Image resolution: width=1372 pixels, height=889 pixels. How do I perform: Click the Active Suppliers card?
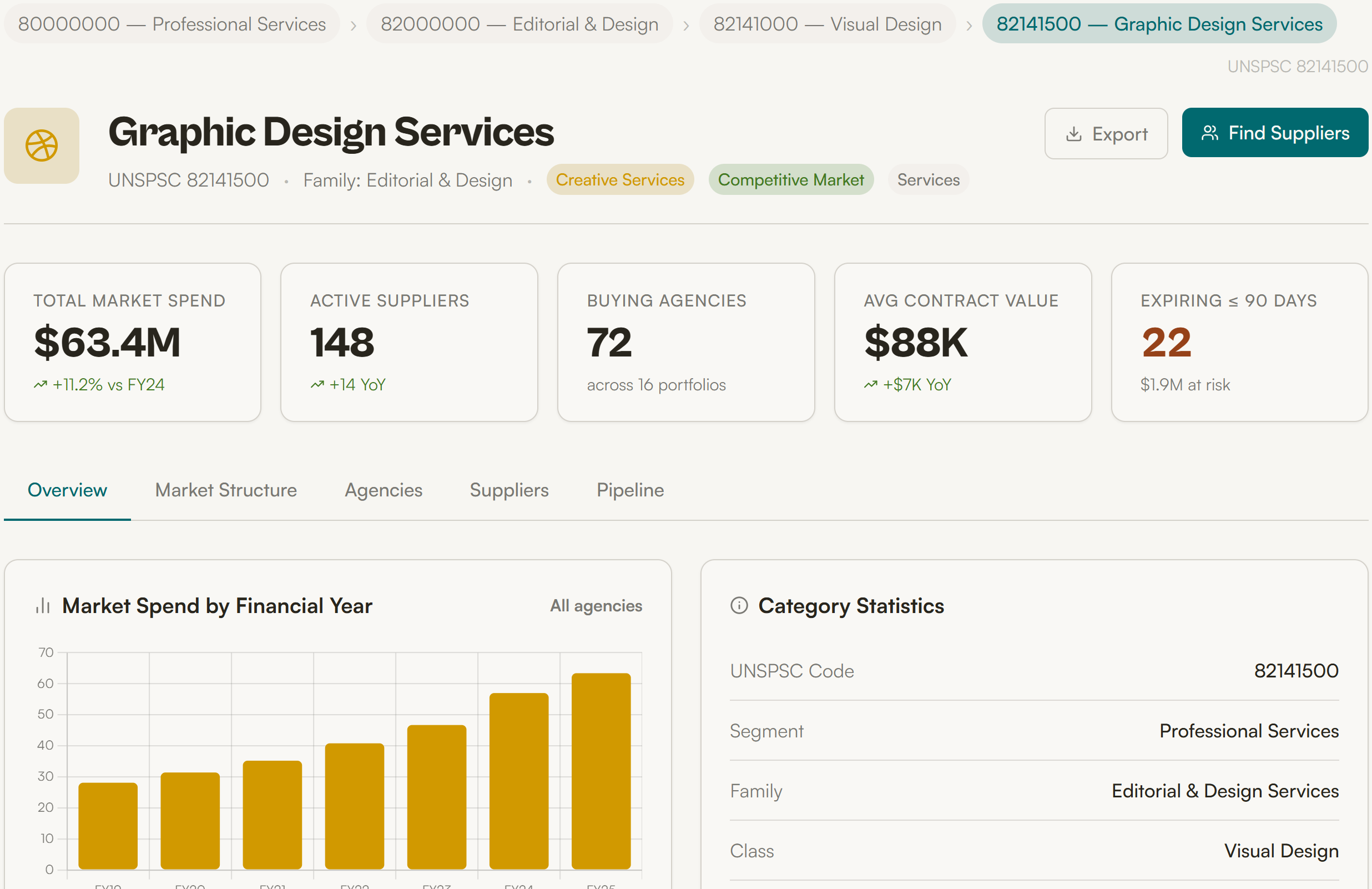(x=409, y=342)
